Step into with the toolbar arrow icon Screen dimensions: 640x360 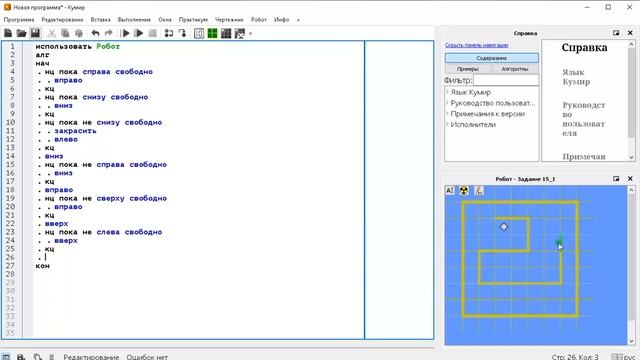[x=182, y=33]
